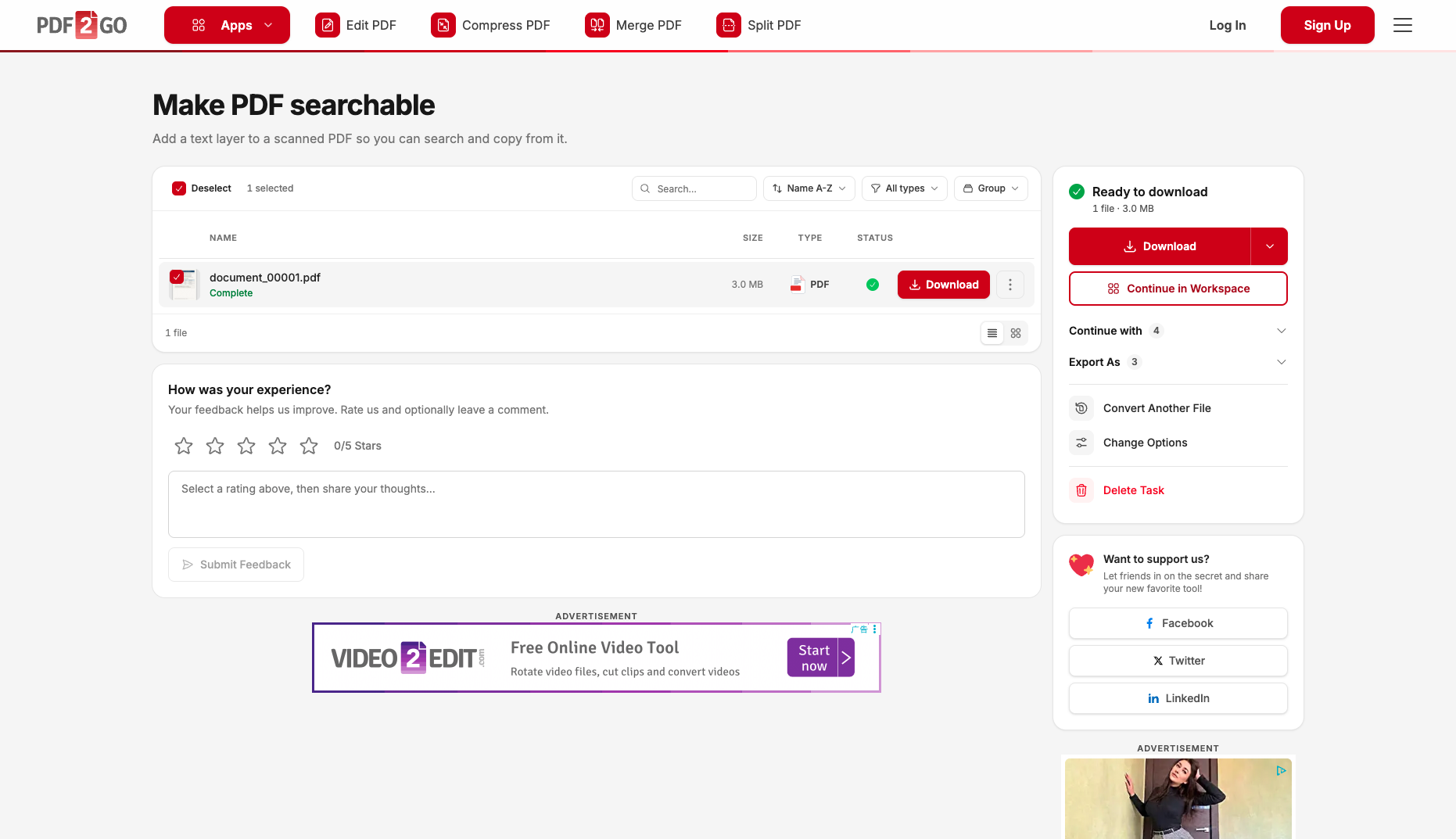
Task: Open more options for document_00001.pdf
Action: 1010,285
